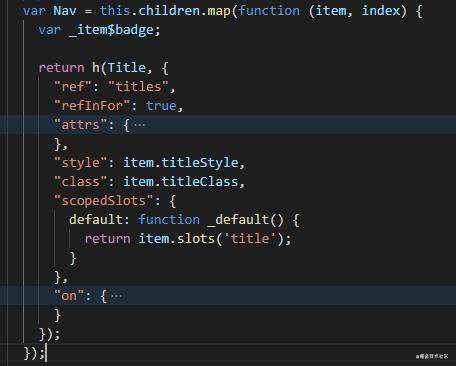Click the "scopedSlots" key
This screenshot has height=366, width=456.
click(104, 201)
